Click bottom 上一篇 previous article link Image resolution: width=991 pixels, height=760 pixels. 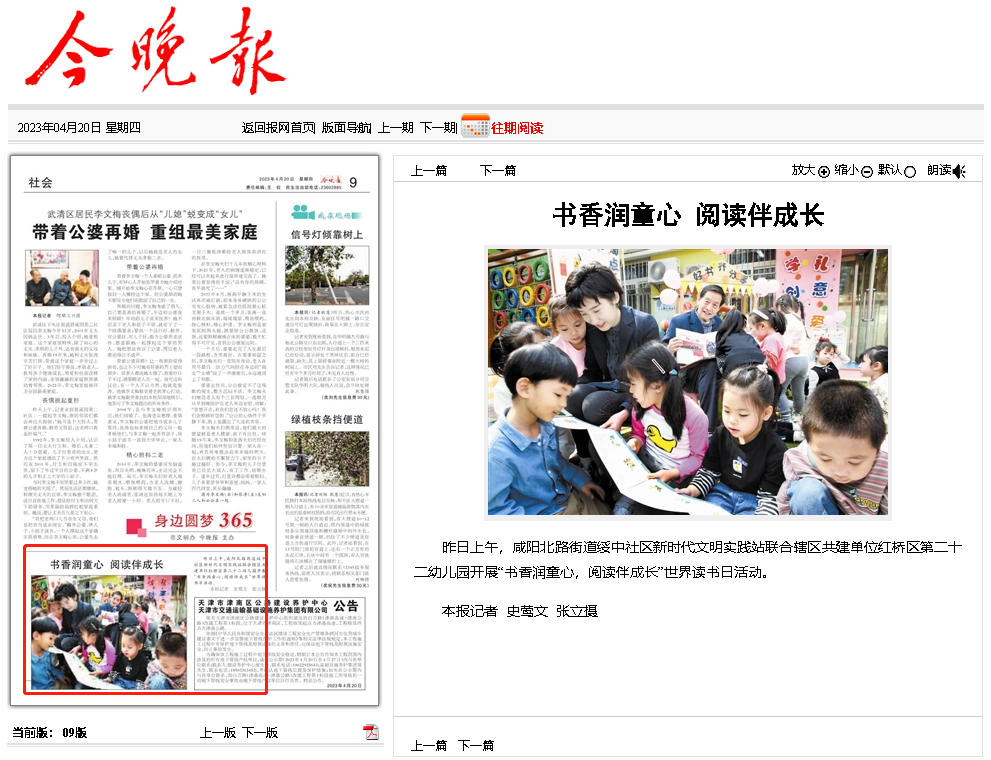click(x=427, y=744)
